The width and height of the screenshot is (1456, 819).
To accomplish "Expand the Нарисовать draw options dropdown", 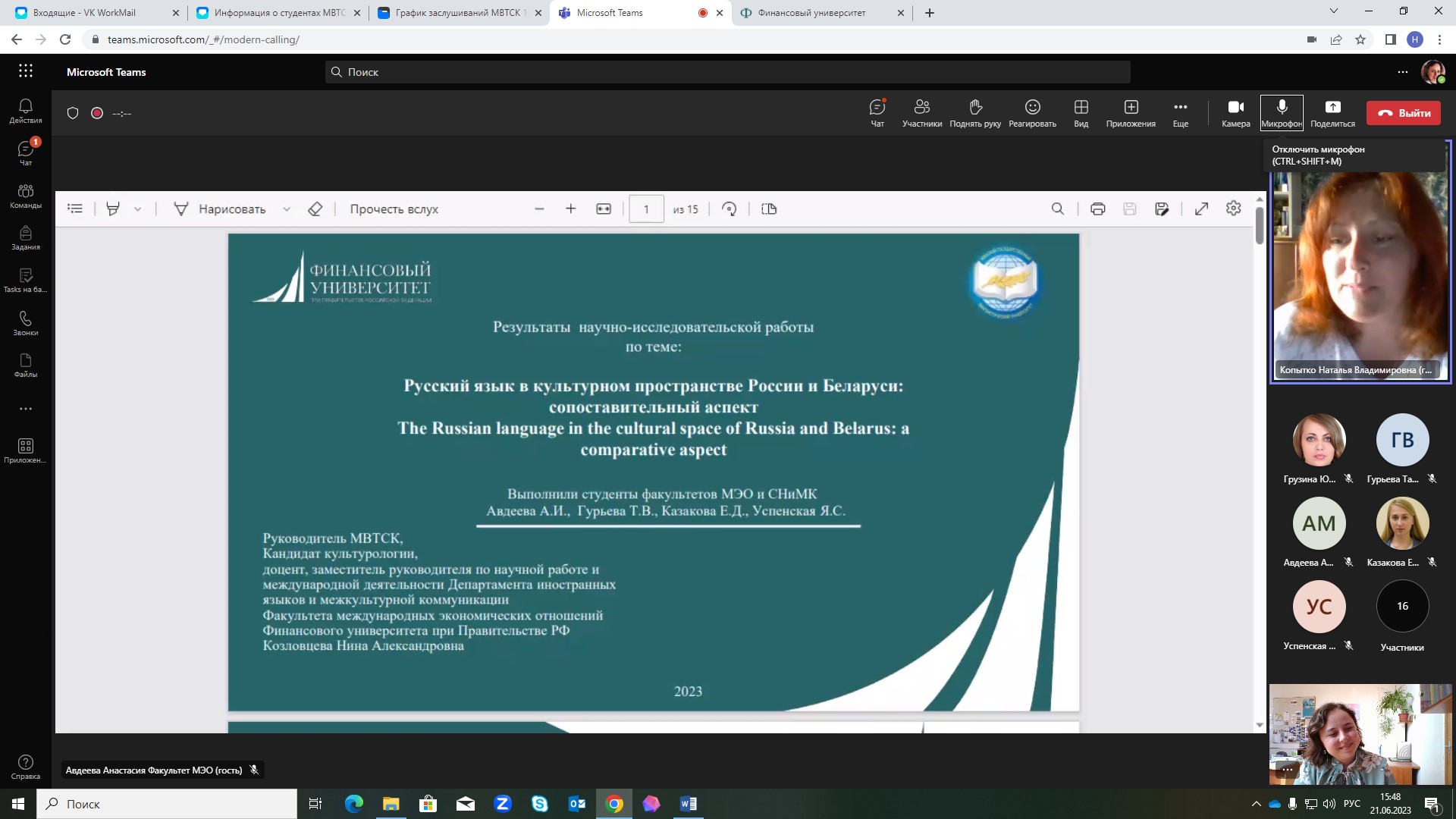I will (x=287, y=209).
